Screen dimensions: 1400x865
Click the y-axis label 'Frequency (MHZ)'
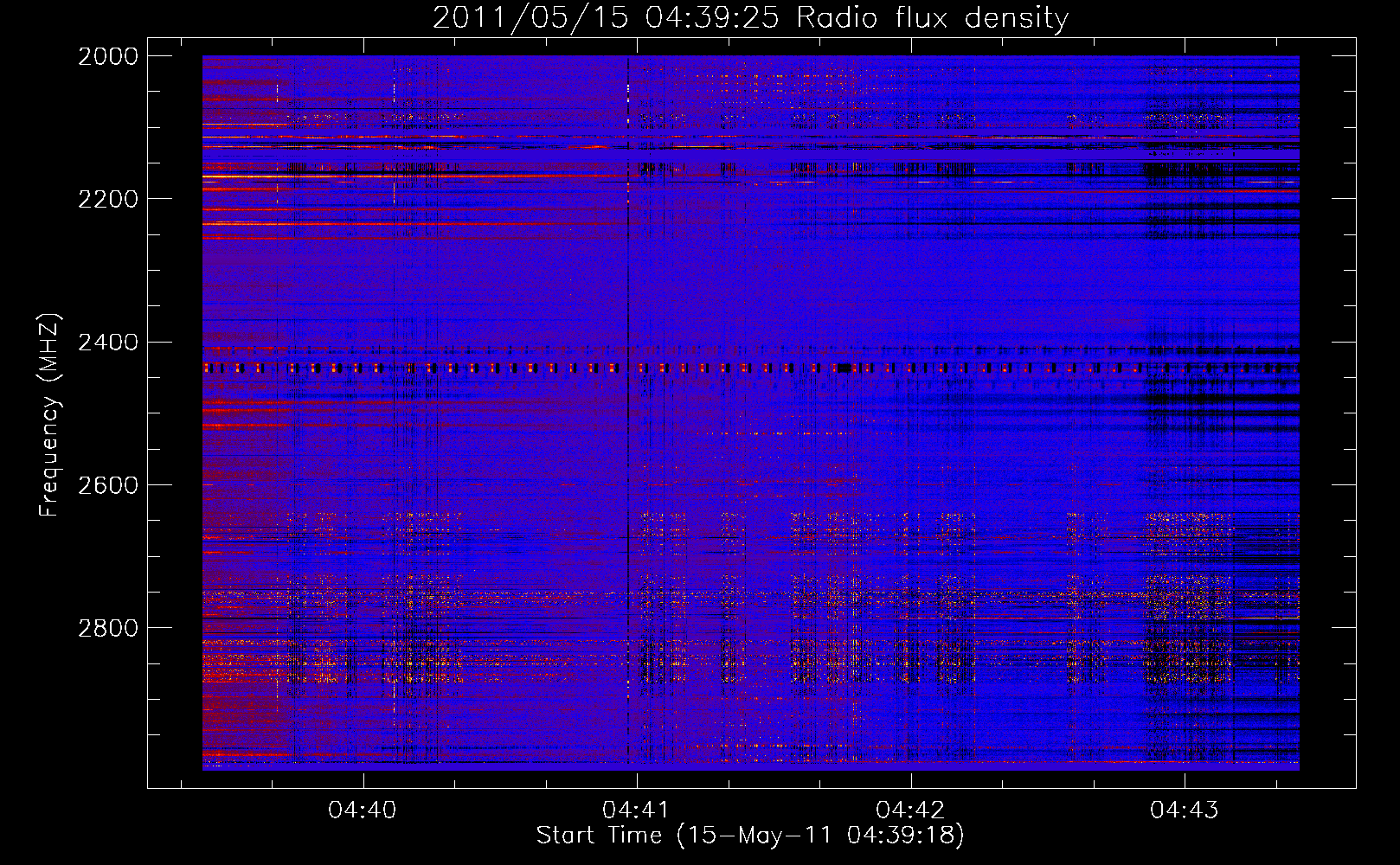[50, 415]
